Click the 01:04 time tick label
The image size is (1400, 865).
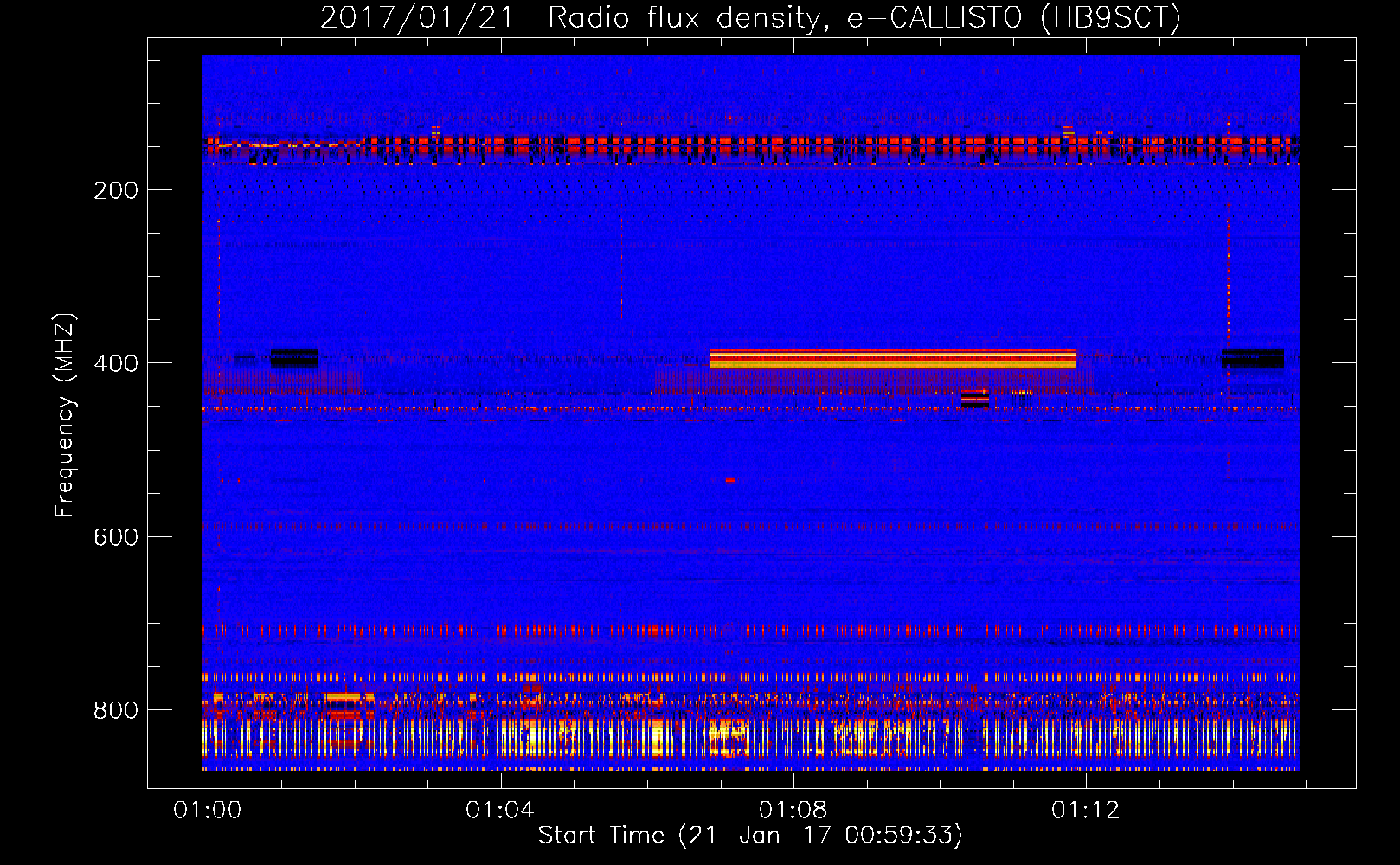[x=500, y=811]
